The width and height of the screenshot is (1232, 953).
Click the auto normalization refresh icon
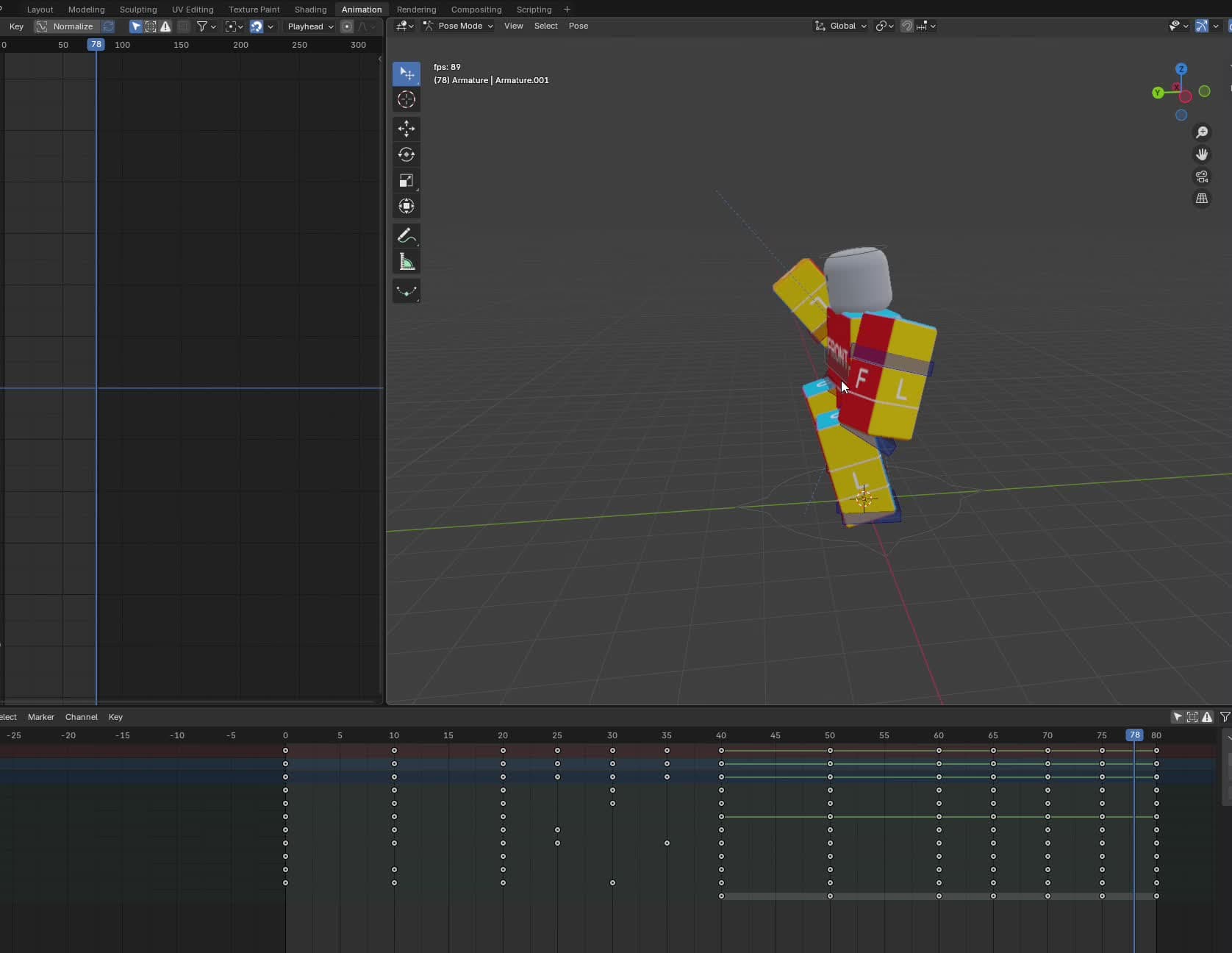click(108, 26)
